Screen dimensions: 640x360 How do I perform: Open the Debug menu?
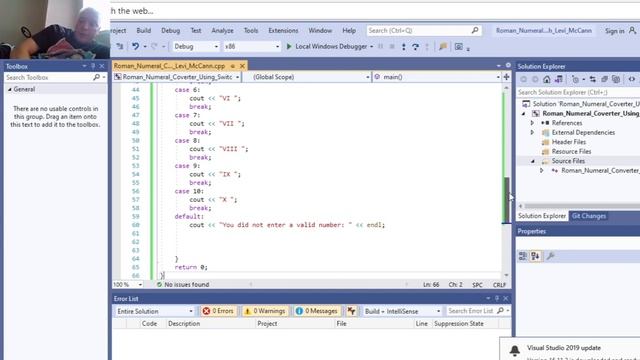click(x=170, y=31)
